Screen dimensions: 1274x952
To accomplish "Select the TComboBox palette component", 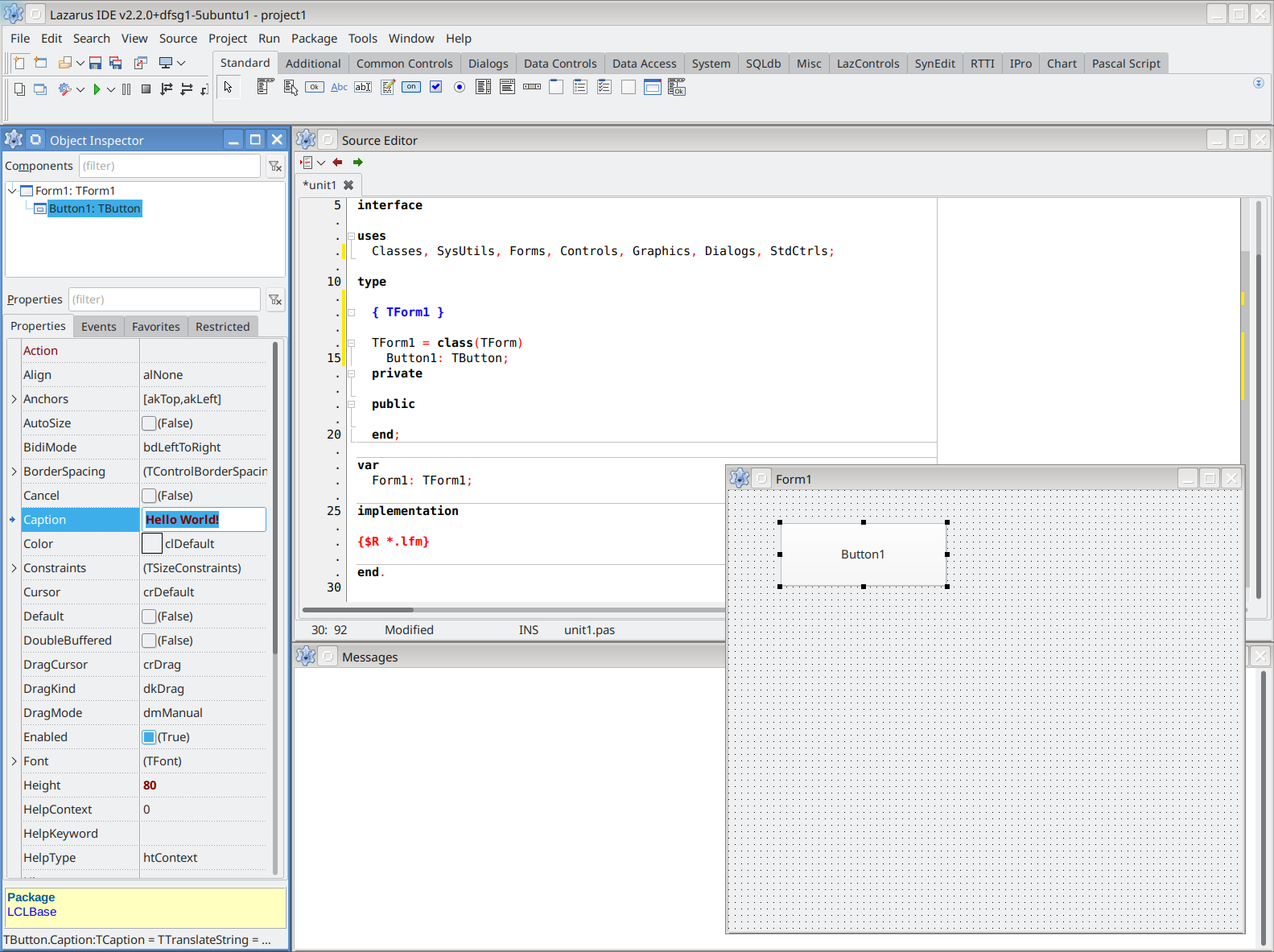I will coord(508,87).
